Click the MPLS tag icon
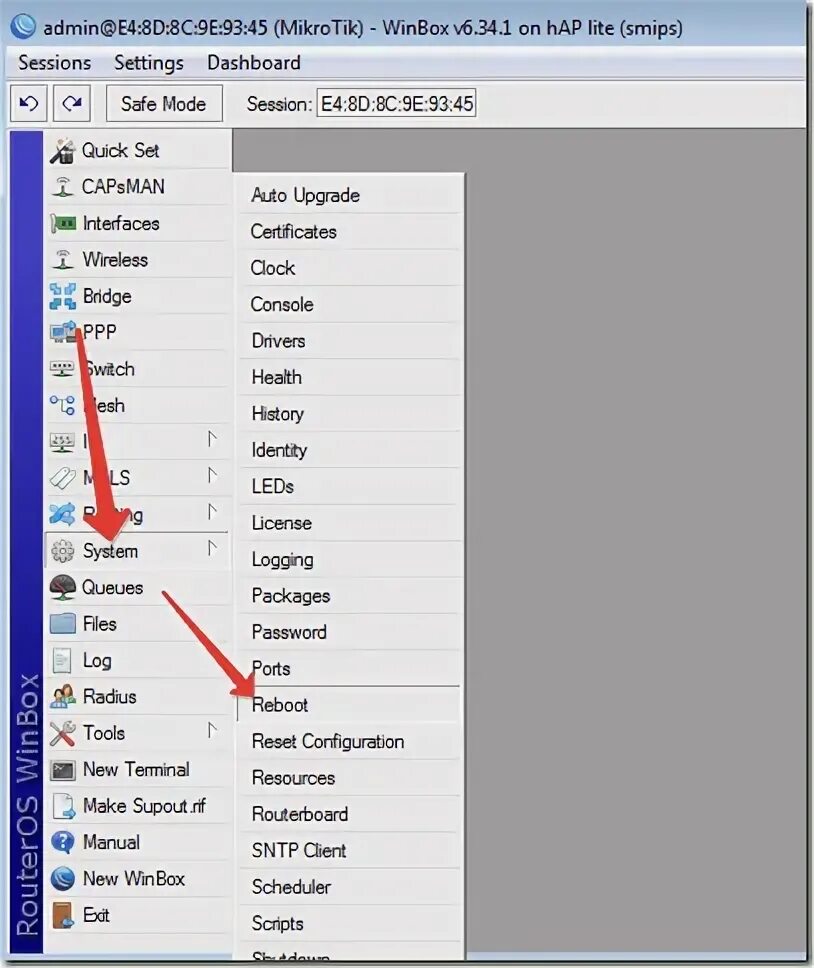 pos(62,478)
